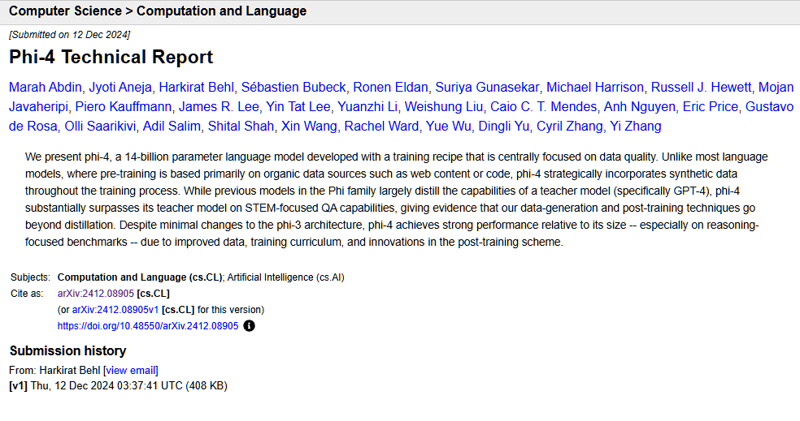Viewport: 800px width, 421px height.
Task: Click the Phi-4 Technical Report title
Action: (111, 57)
